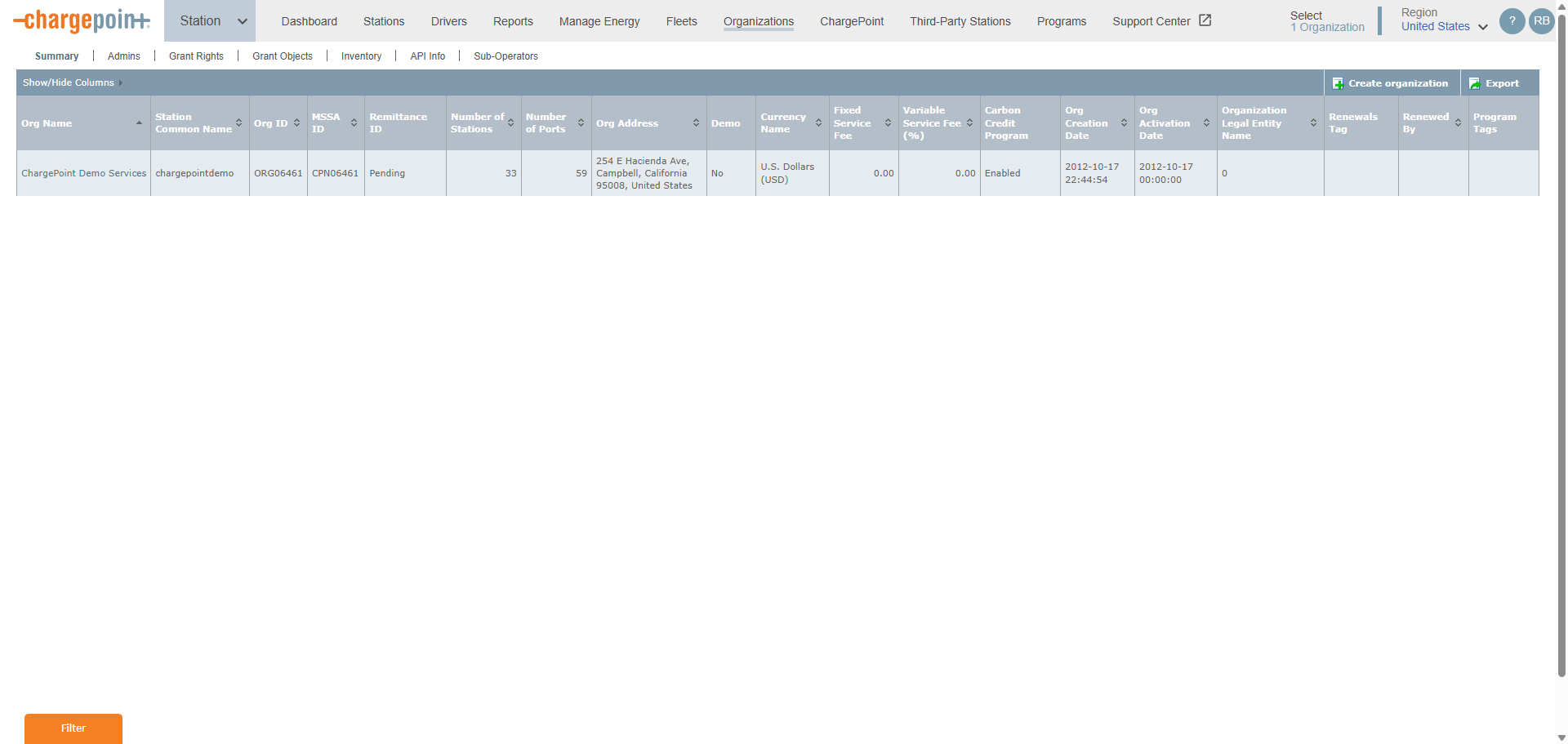This screenshot has width=1568, height=744.
Task: Sort by Organization Legal Entity Name arrows
Action: 1313,123
